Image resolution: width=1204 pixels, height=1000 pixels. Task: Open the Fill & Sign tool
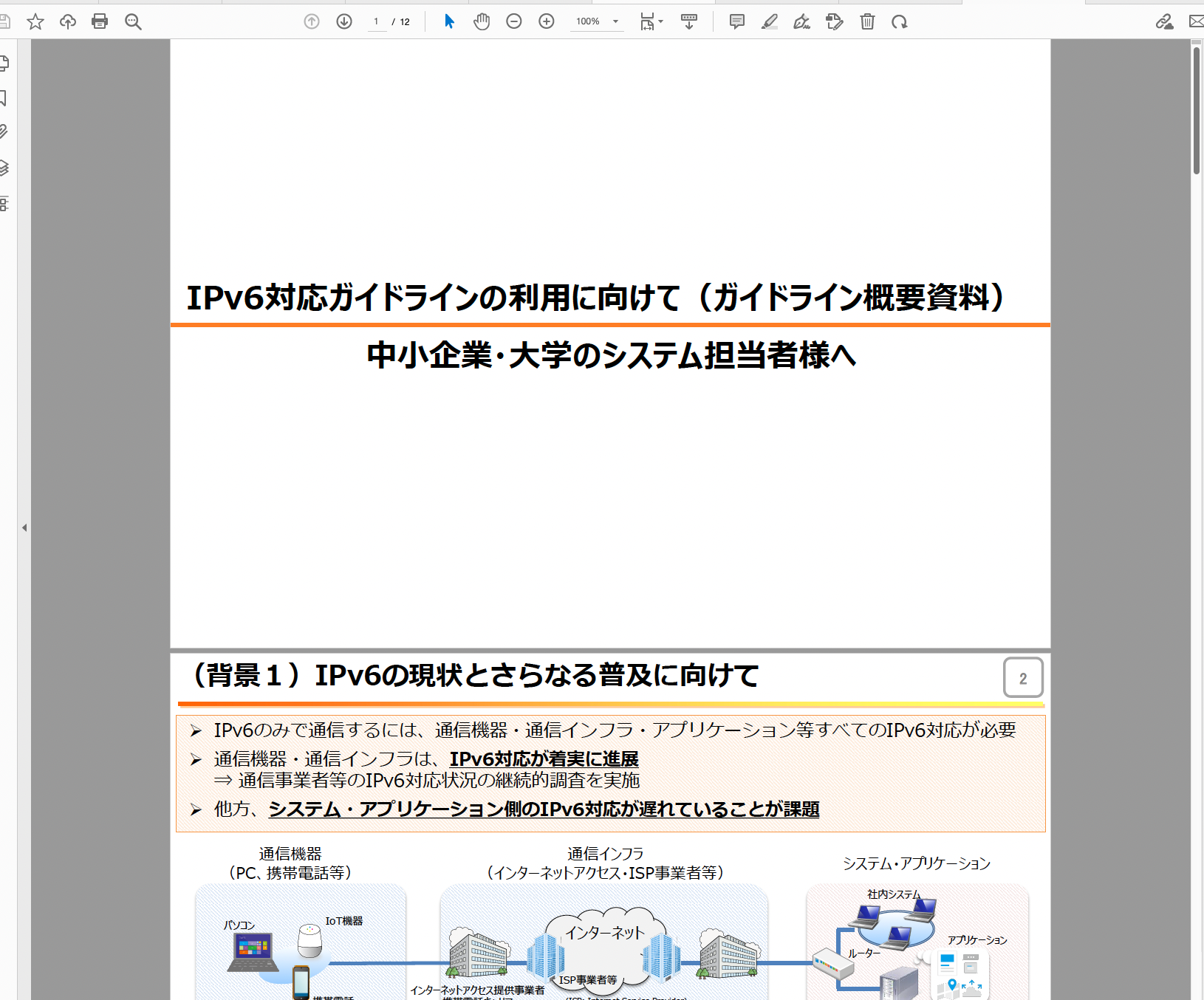tap(801, 21)
